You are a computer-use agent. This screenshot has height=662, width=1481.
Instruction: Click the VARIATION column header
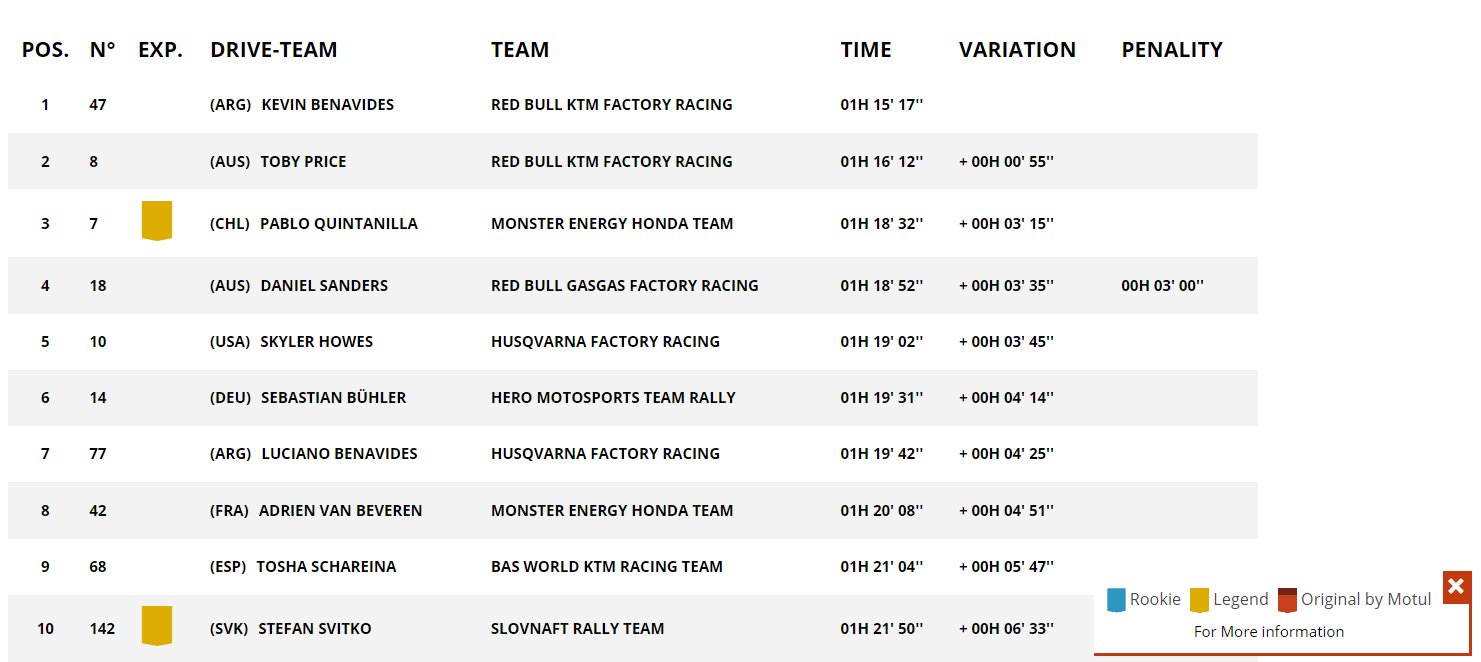point(1017,50)
